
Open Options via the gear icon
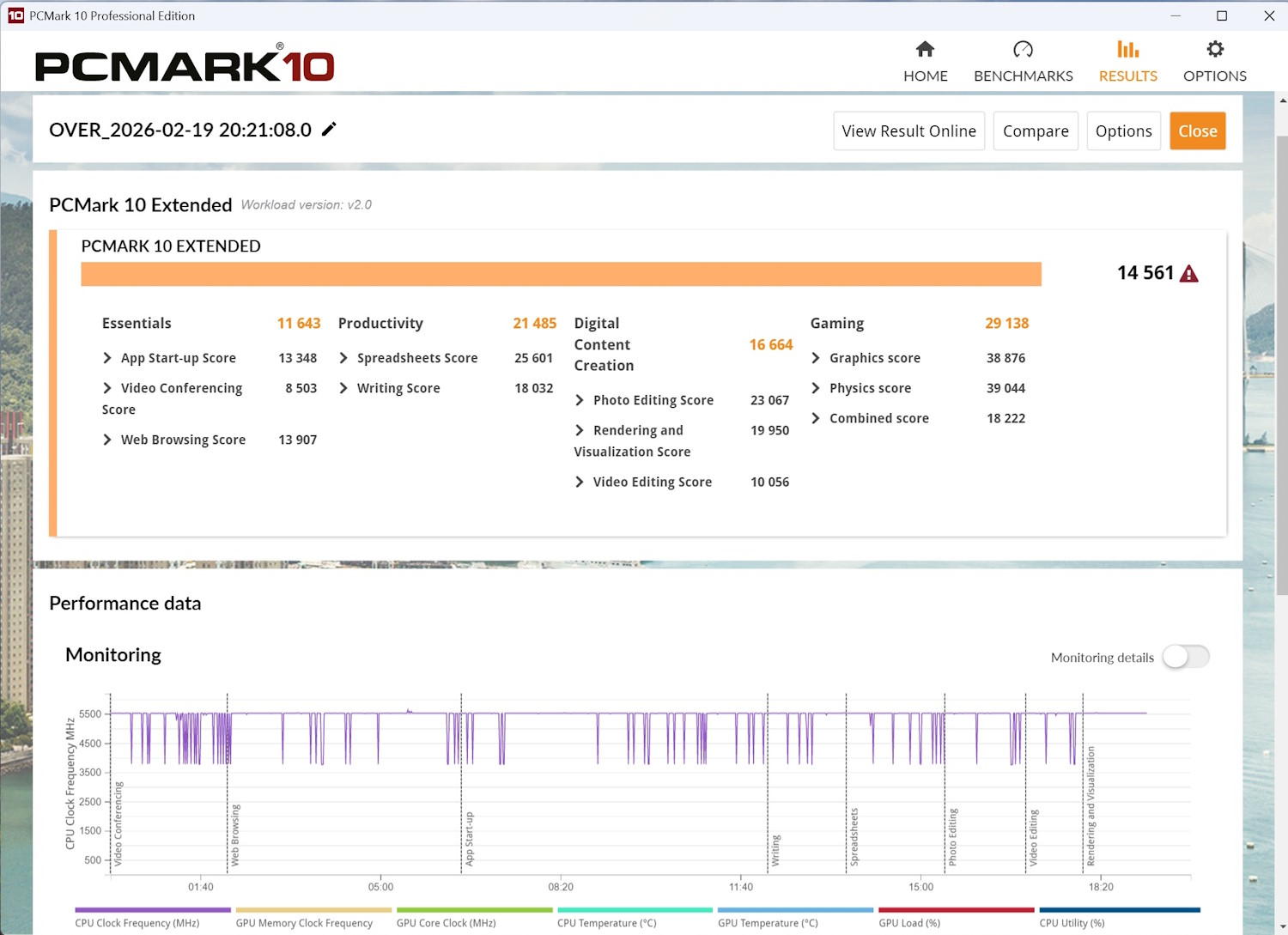(1214, 50)
